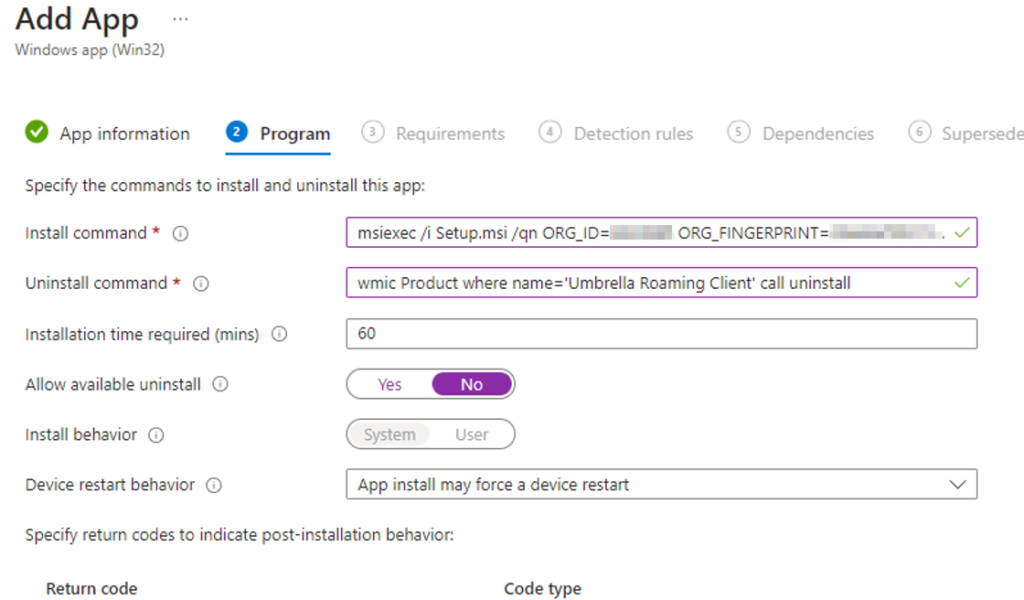This screenshot has height=600, width=1024.
Task: Open the Dependencies step tab
Action: click(817, 133)
